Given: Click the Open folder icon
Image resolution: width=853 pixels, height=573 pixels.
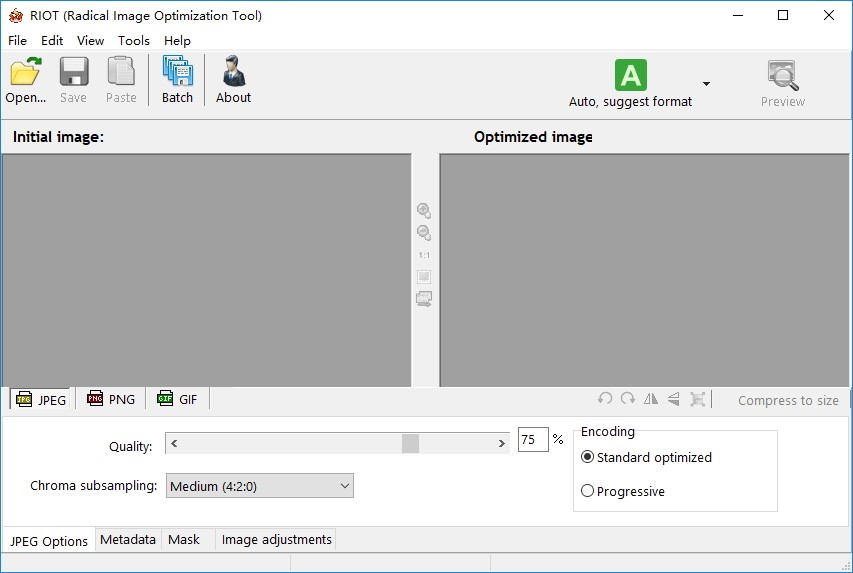Looking at the screenshot, I should tap(26, 71).
